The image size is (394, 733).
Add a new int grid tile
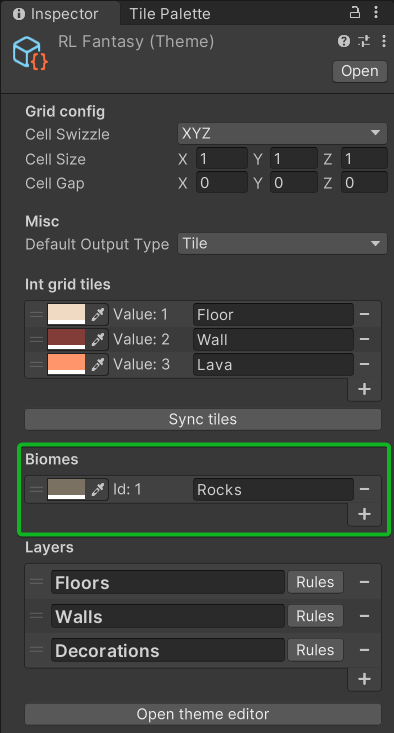tap(364, 389)
